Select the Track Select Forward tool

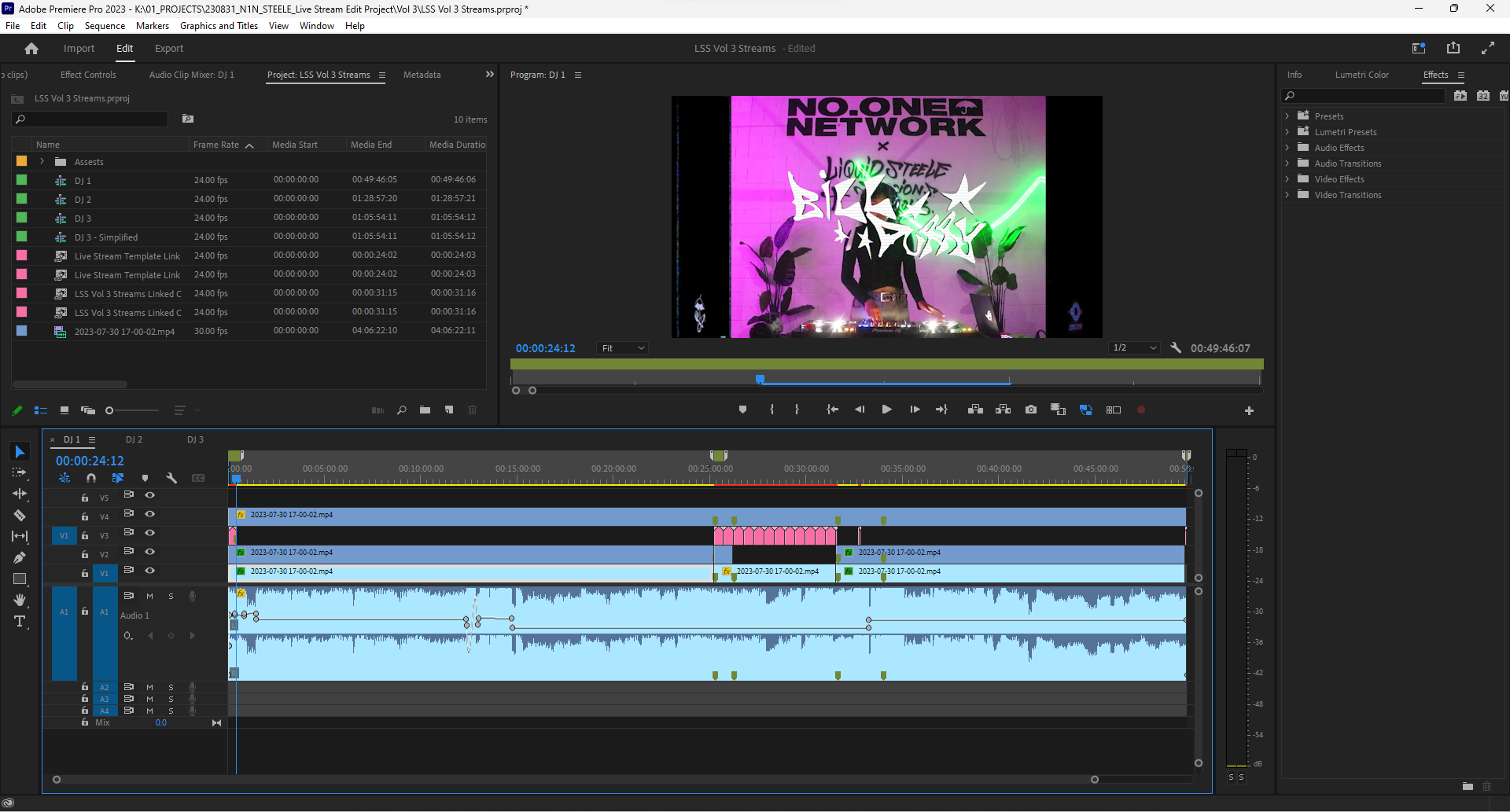click(x=20, y=472)
